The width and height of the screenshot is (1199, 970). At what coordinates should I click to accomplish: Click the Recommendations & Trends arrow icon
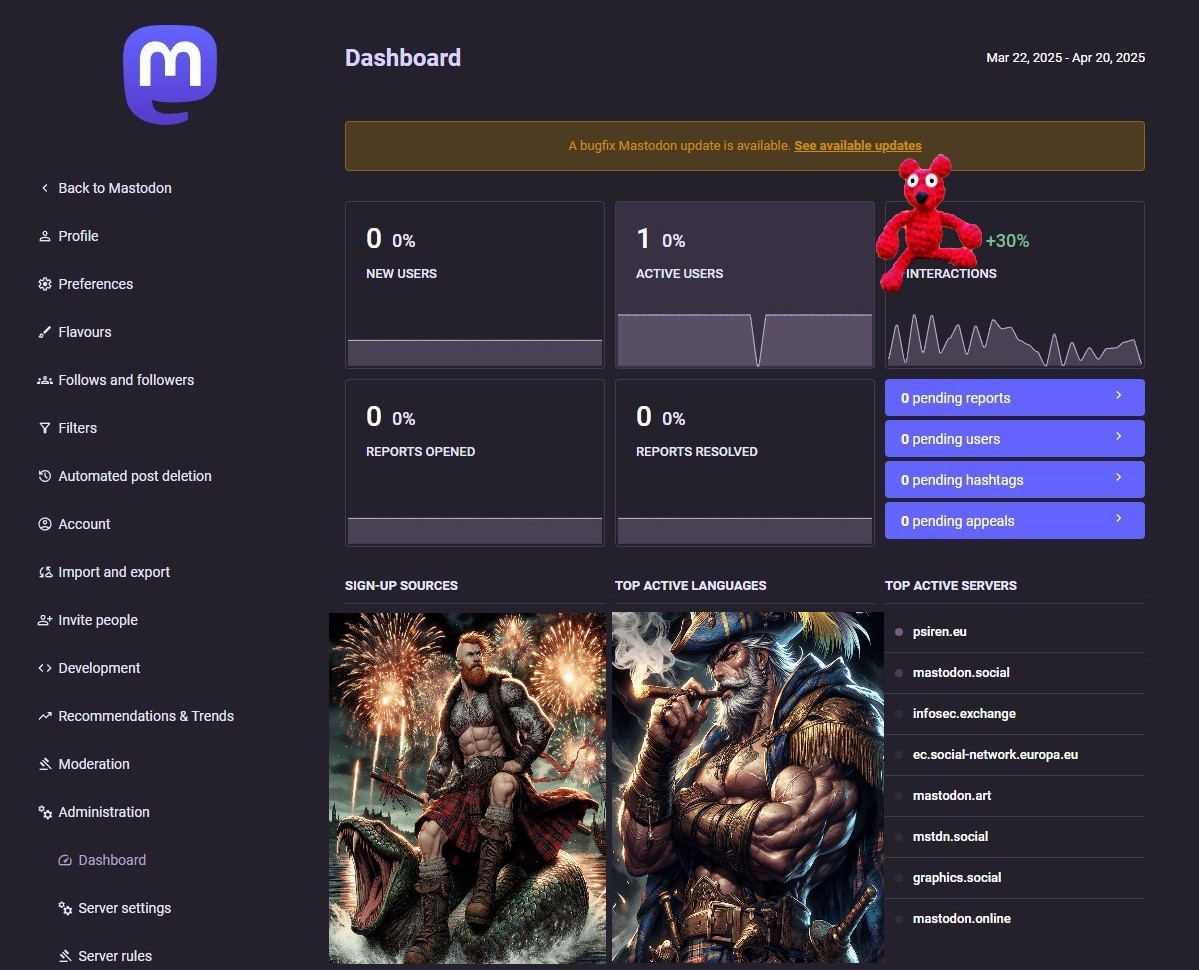tap(44, 716)
